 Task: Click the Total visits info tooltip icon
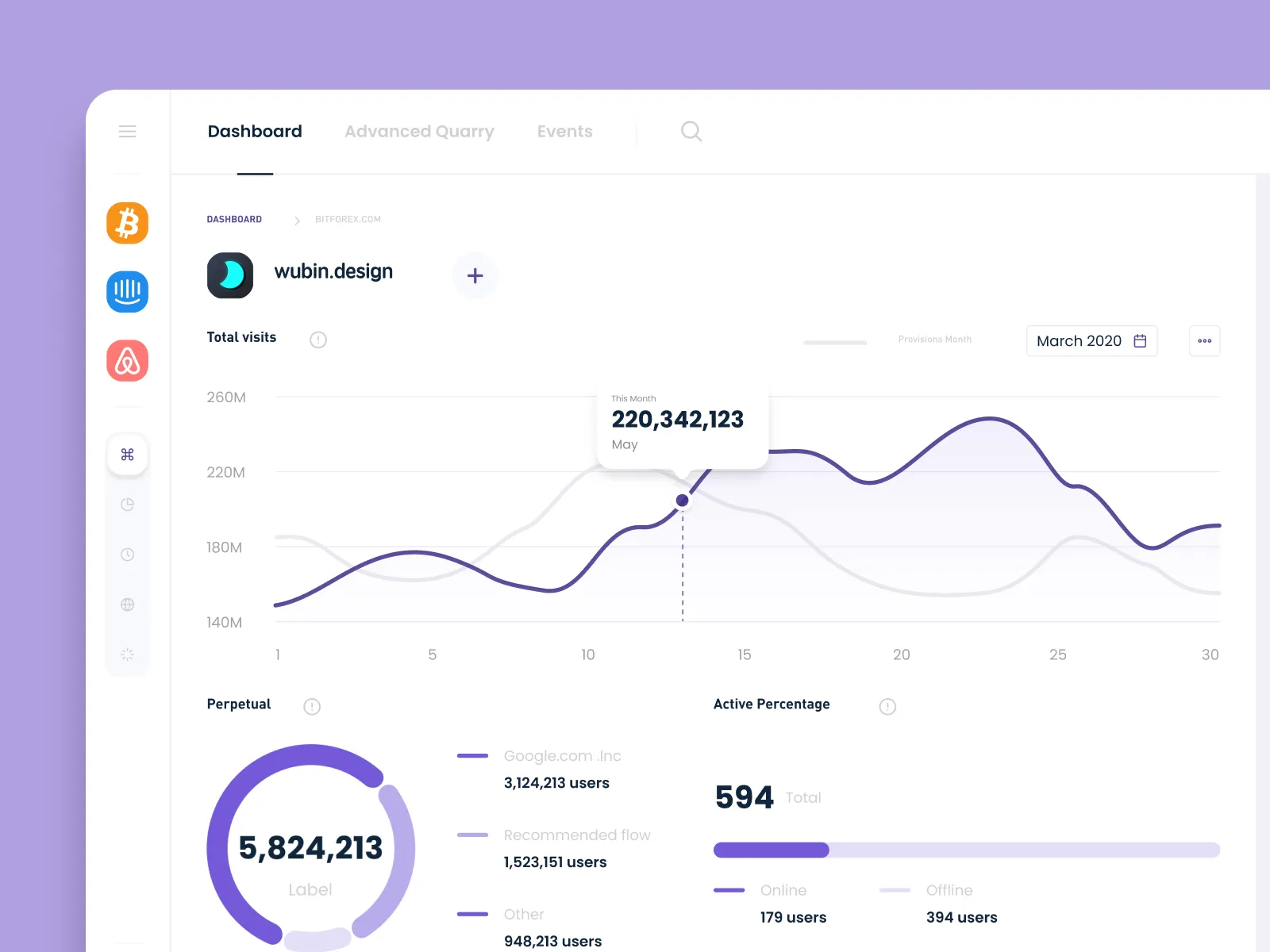317,339
